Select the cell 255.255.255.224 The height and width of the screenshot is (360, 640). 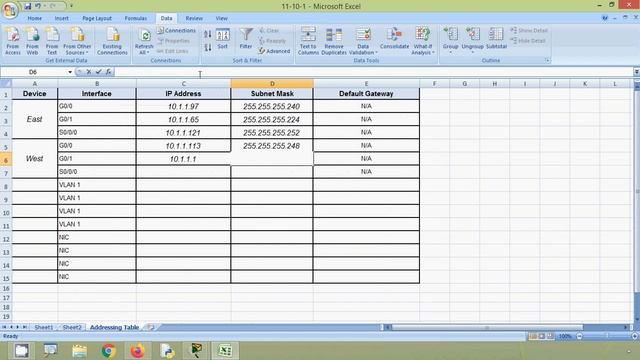tap(272, 120)
